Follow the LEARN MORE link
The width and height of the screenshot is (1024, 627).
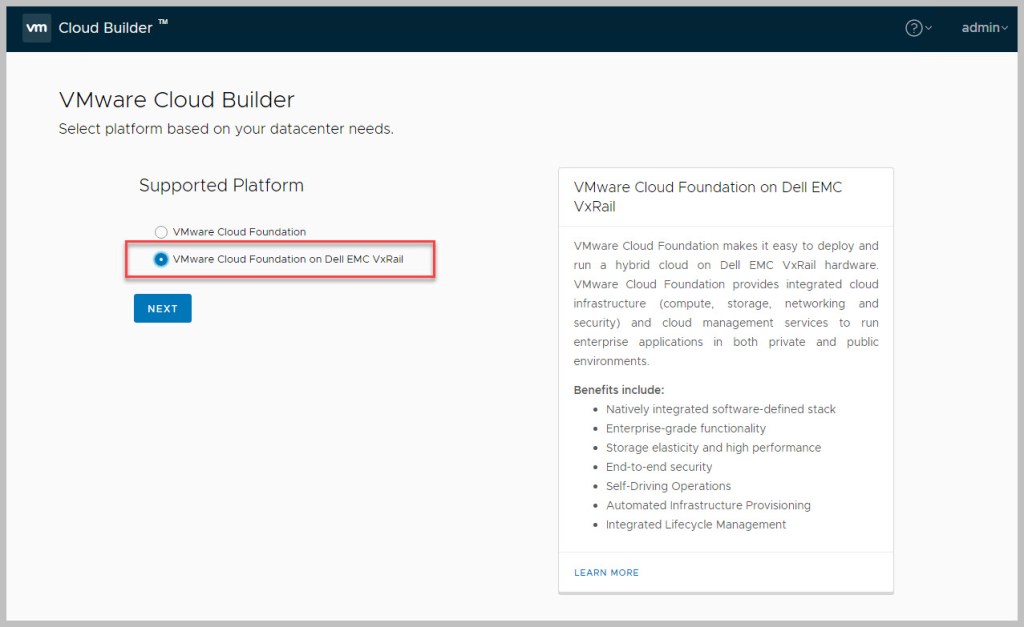pyautogui.click(x=606, y=573)
